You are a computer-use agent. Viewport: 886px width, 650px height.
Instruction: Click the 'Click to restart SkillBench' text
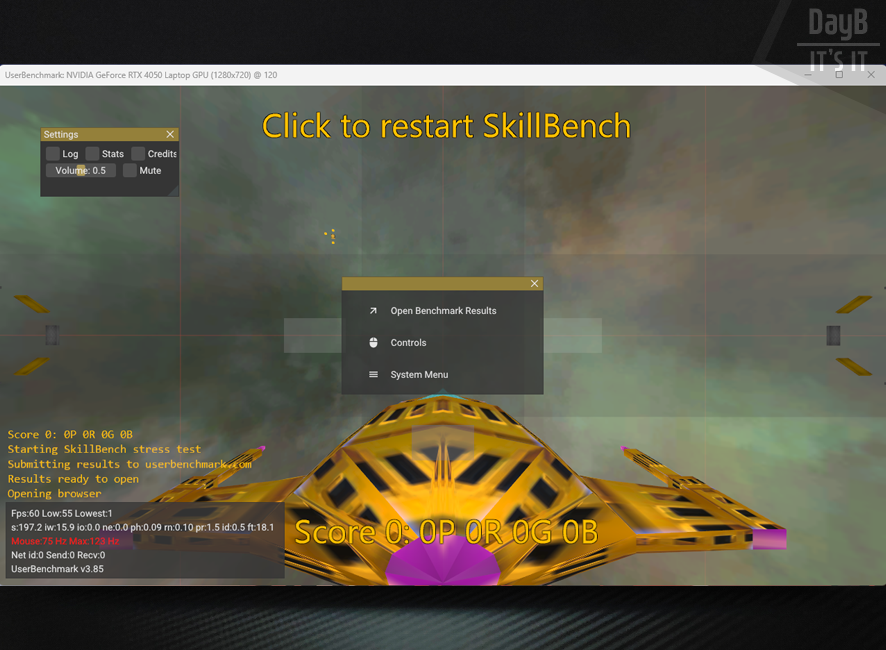(446, 126)
